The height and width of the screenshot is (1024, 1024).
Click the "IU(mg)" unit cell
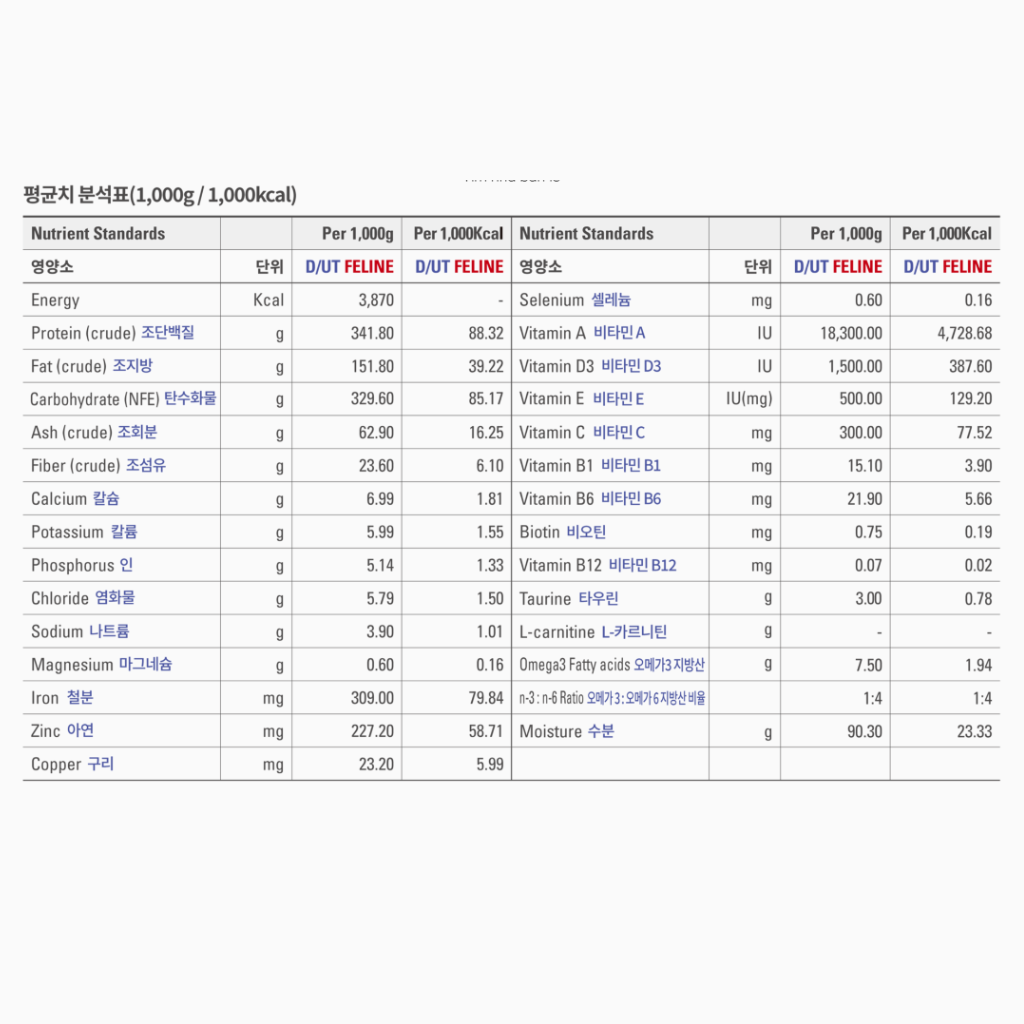point(749,399)
